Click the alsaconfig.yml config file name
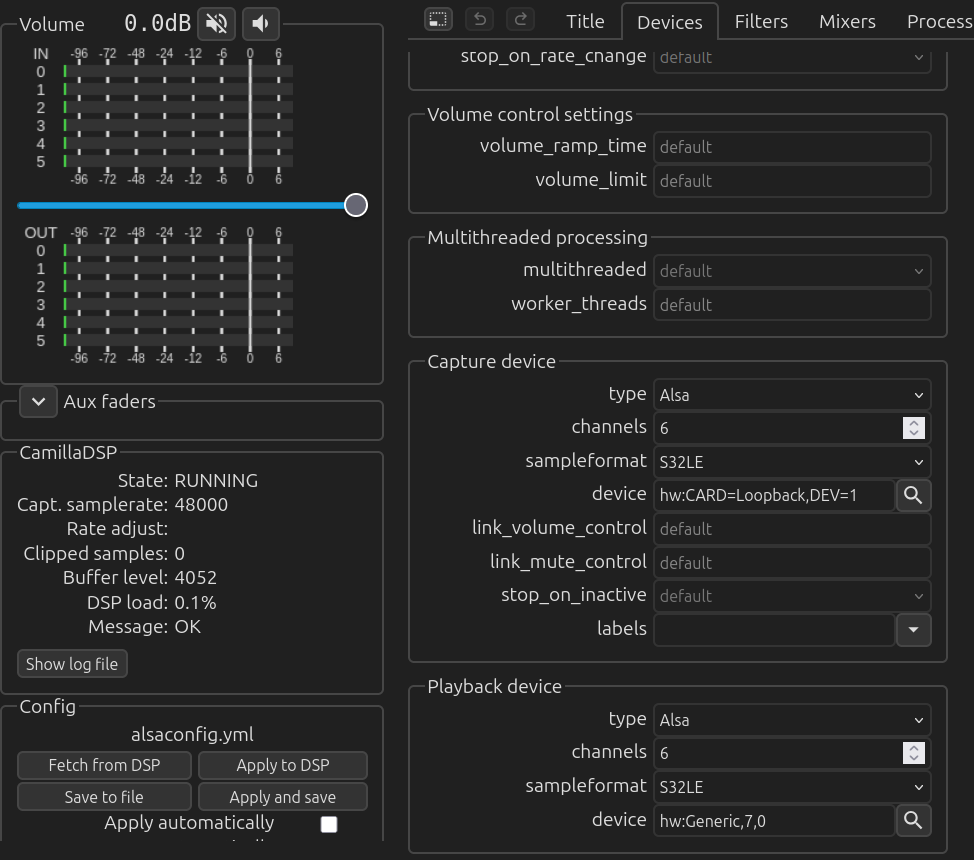This screenshot has height=860, width=974. tap(192, 735)
